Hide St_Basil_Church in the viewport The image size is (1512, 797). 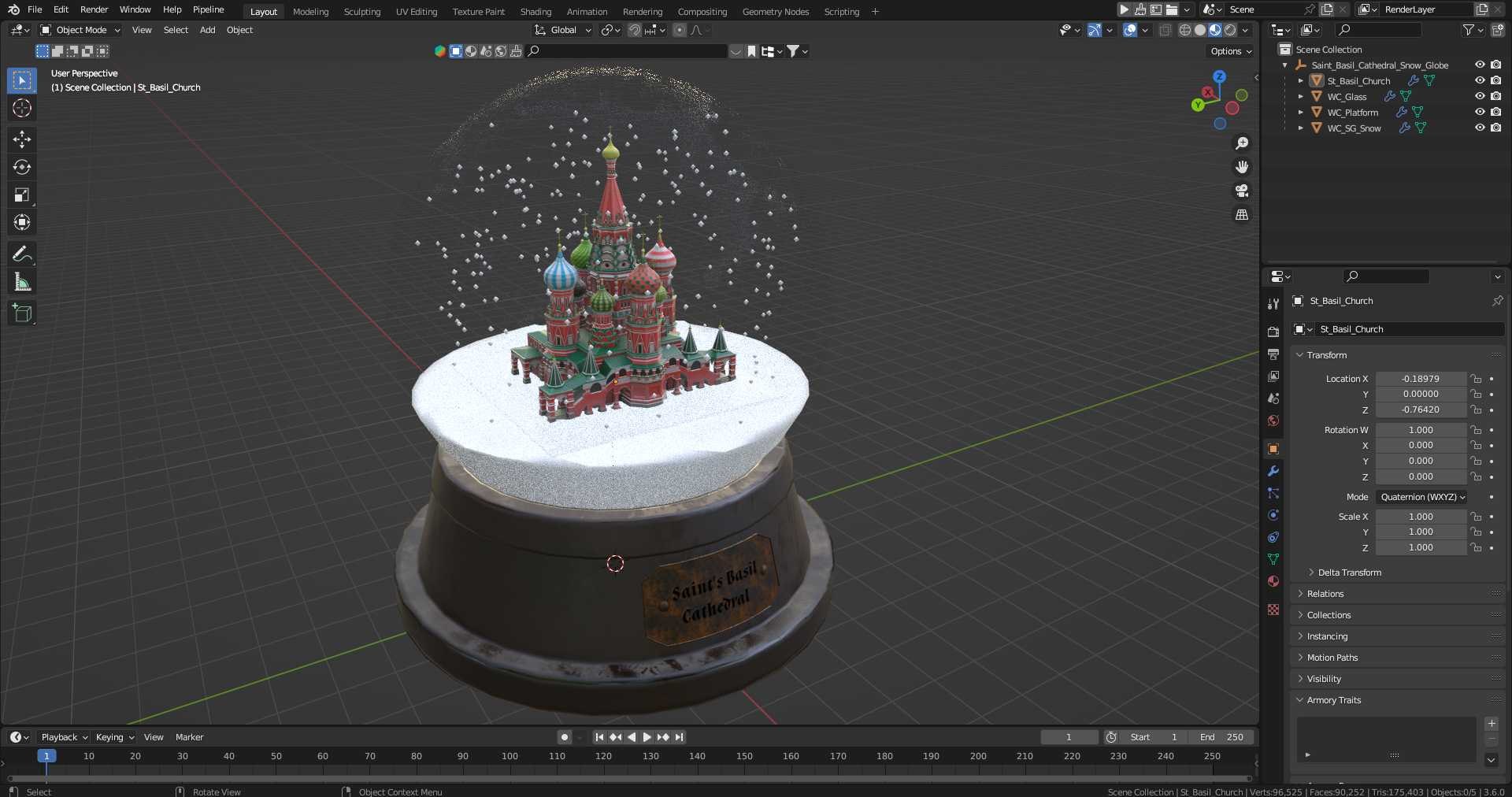(x=1480, y=80)
